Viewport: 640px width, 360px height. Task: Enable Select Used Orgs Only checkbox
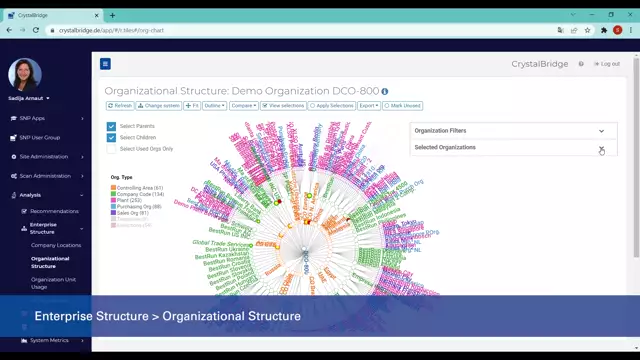pyautogui.click(x=111, y=149)
